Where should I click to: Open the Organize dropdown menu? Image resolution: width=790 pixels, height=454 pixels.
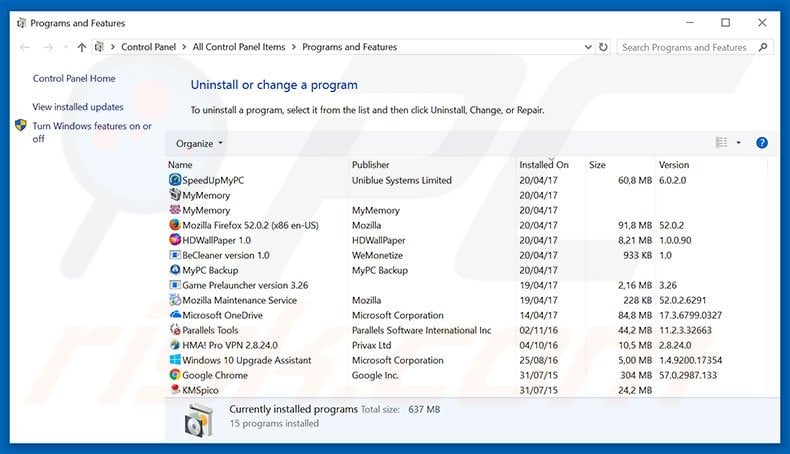[199, 144]
